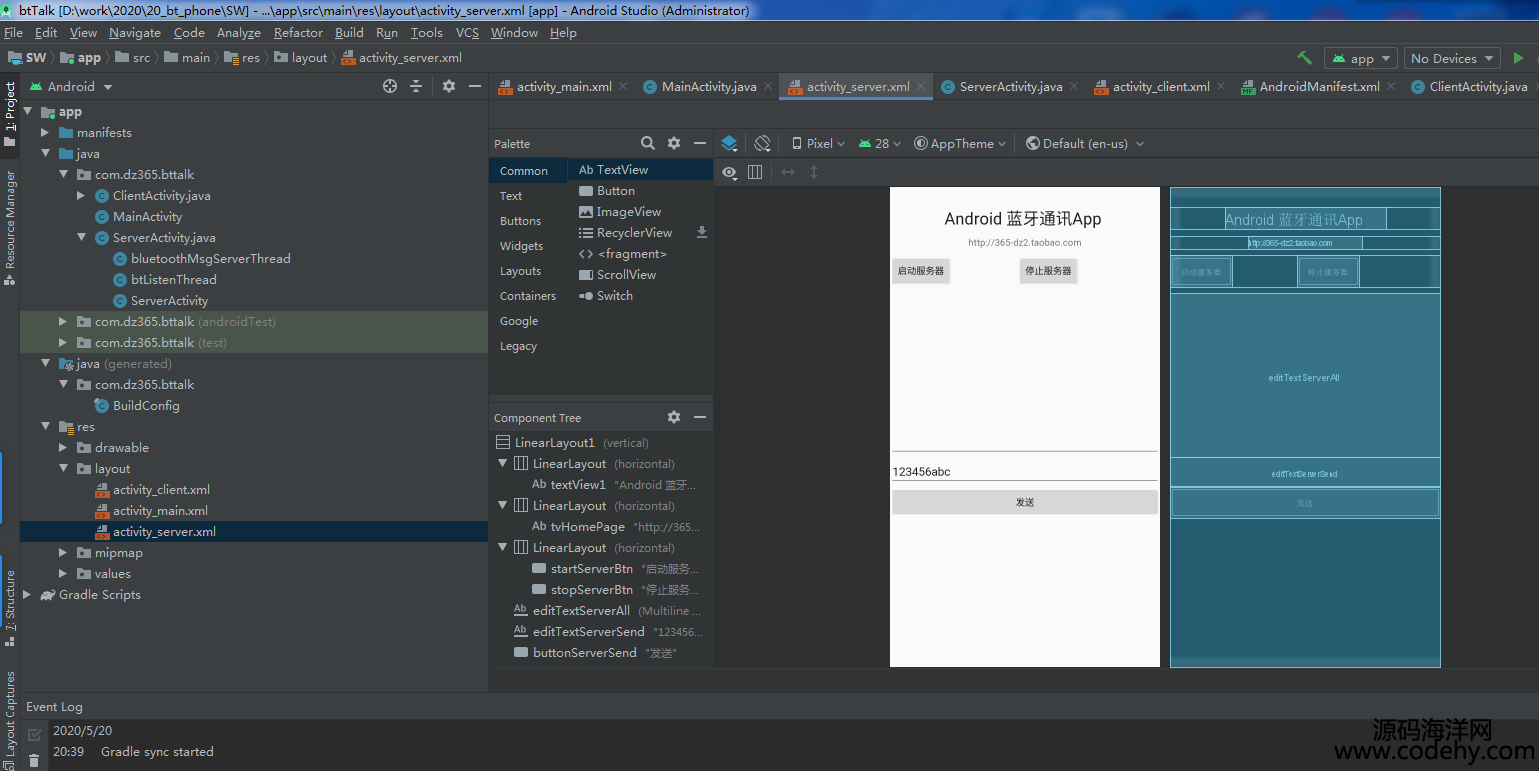
Task: Open the Structure side tab
Action: 10,608
